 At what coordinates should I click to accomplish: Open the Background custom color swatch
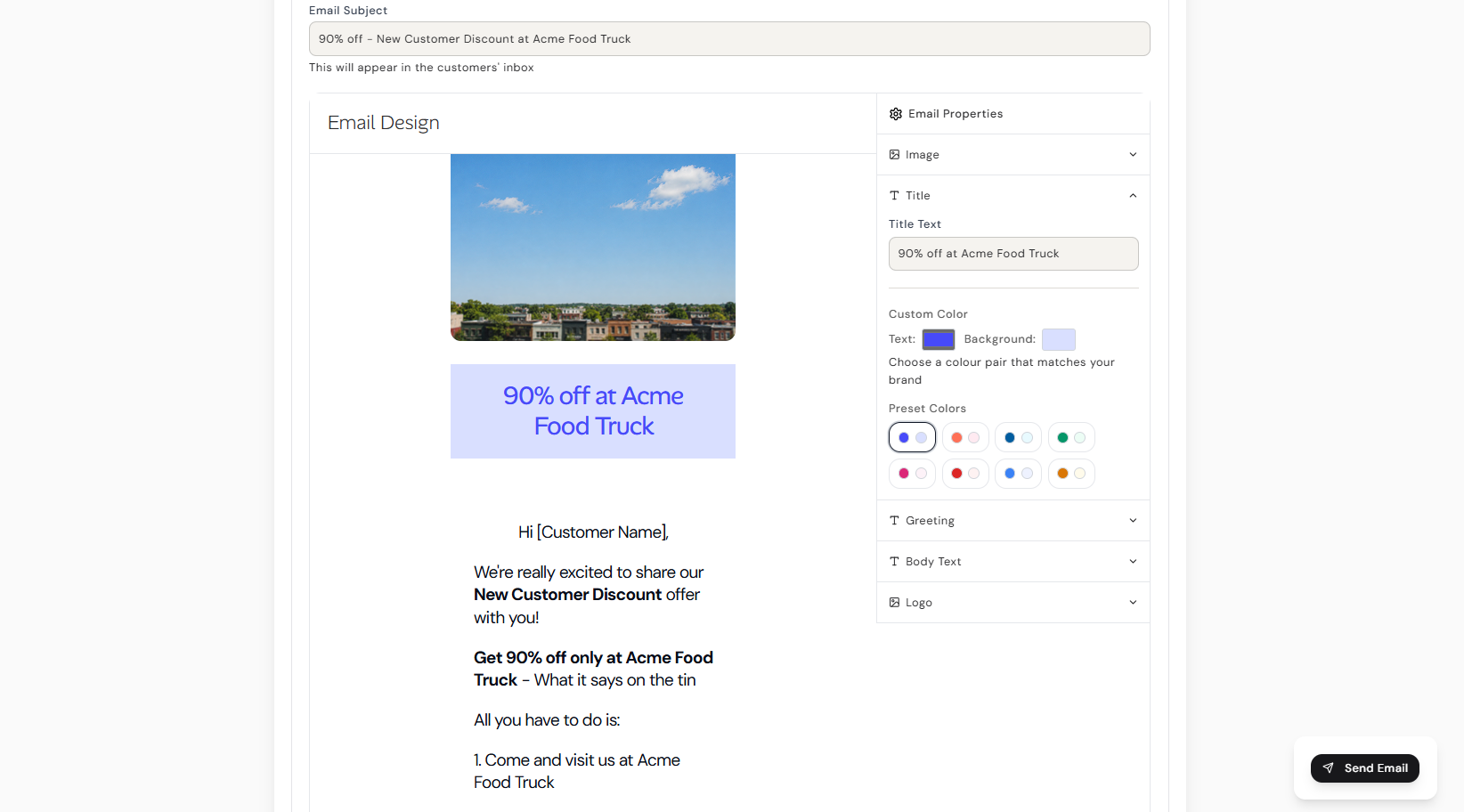pyautogui.click(x=1059, y=339)
